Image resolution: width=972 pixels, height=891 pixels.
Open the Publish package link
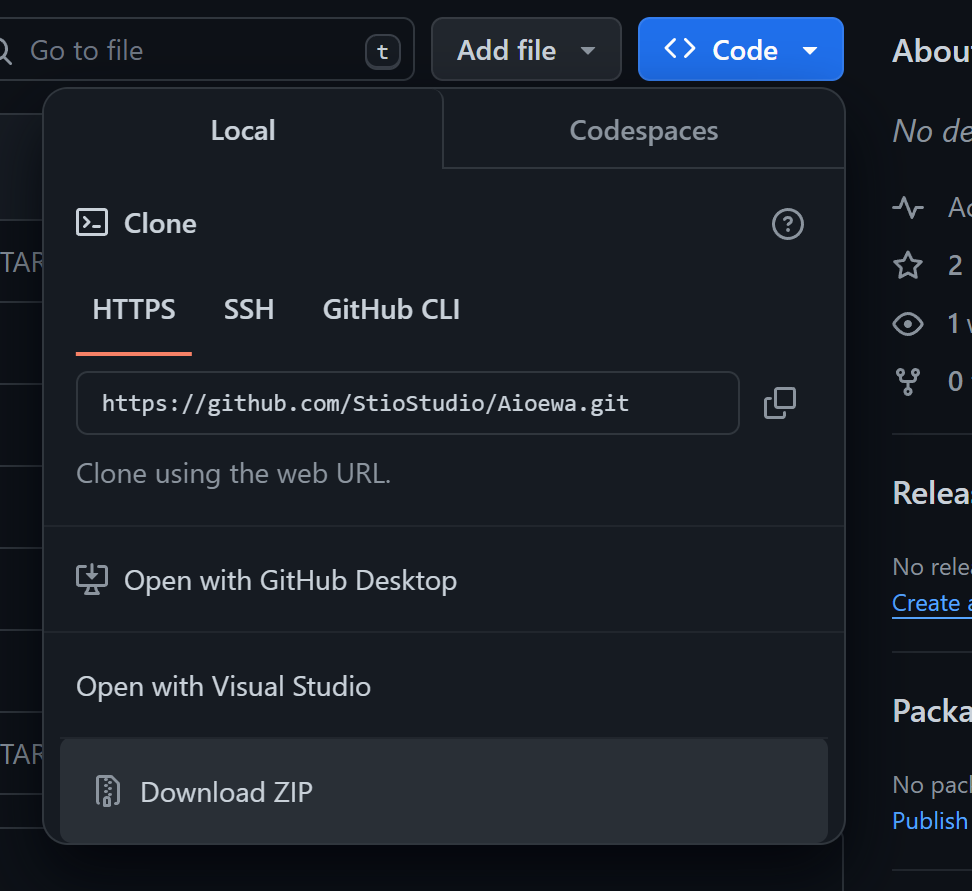tap(932, 820)
